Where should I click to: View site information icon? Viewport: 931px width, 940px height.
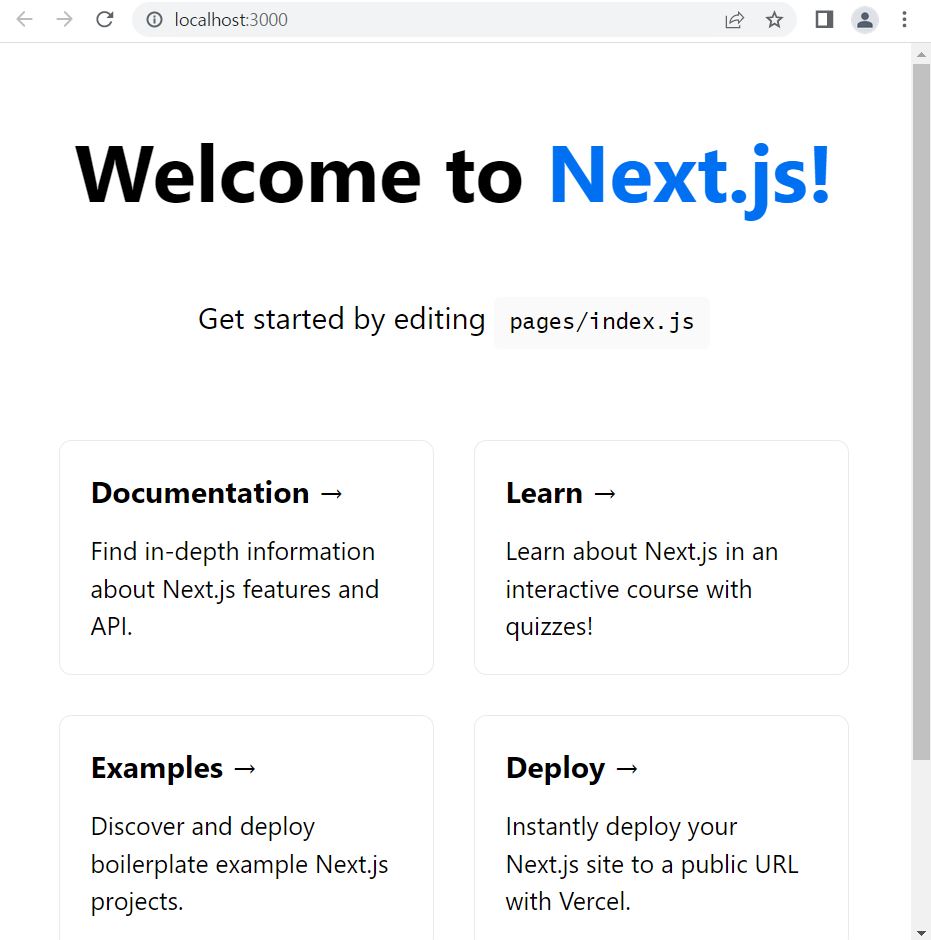coord(154,20)
